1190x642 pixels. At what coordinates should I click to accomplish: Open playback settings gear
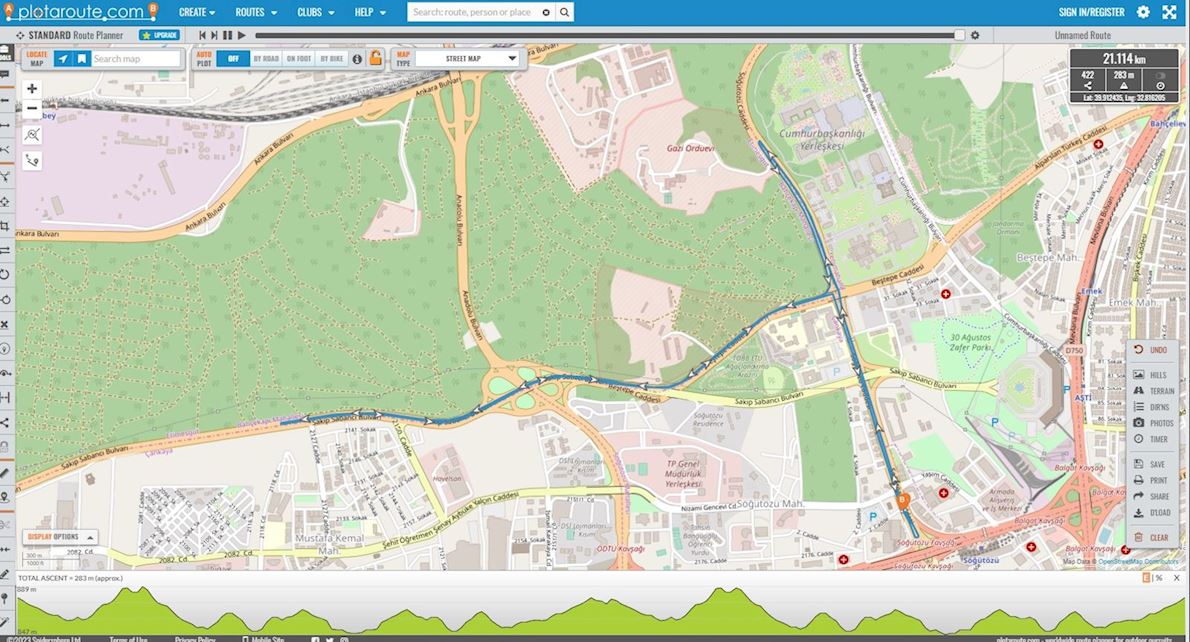point(975,35)
